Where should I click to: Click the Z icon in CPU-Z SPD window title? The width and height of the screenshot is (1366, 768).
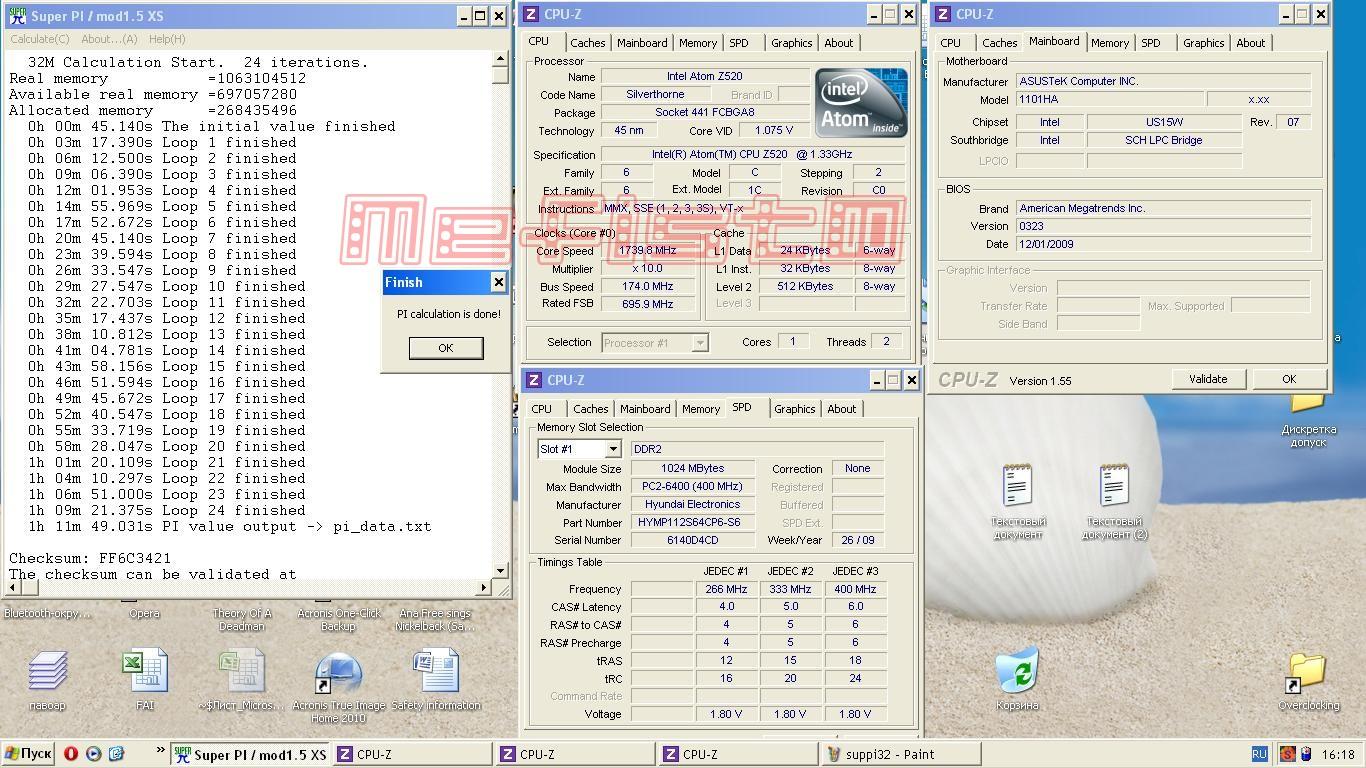coord(535,380)
